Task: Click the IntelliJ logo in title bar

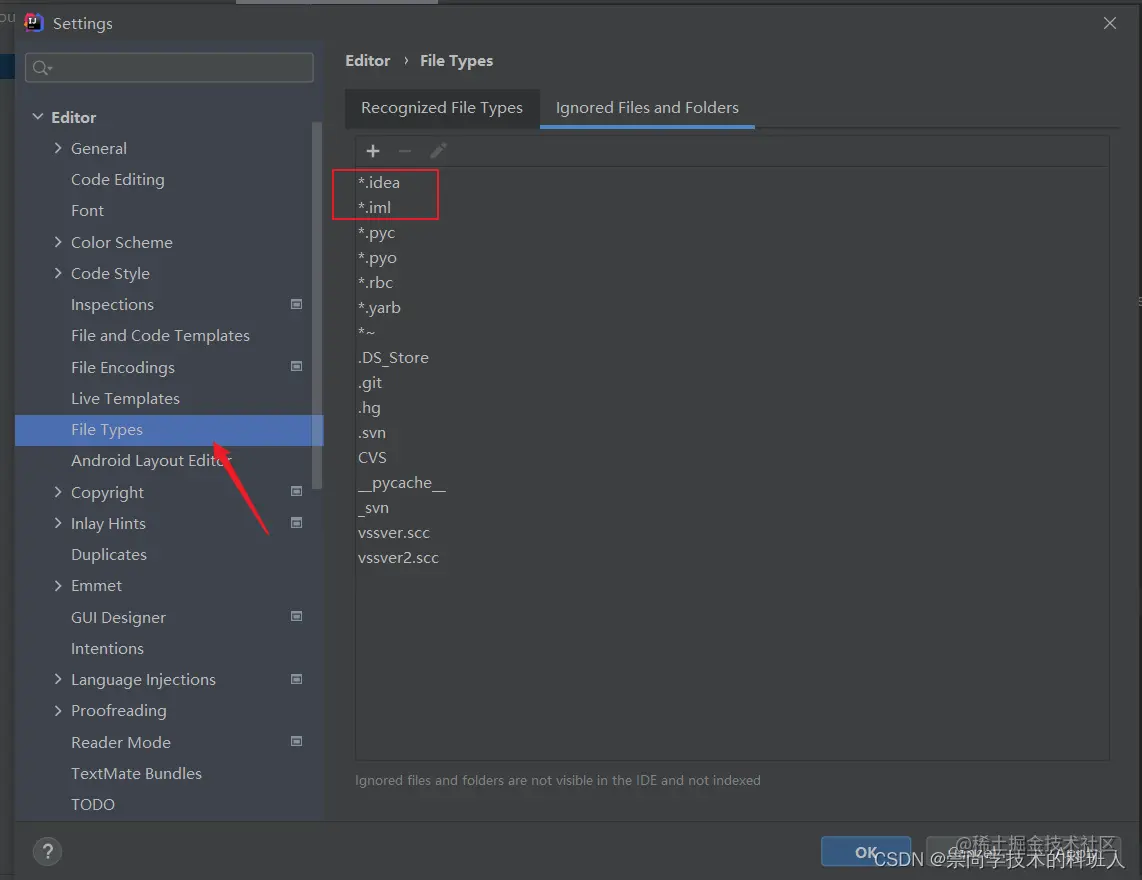Action: click(x=34, y=23)
